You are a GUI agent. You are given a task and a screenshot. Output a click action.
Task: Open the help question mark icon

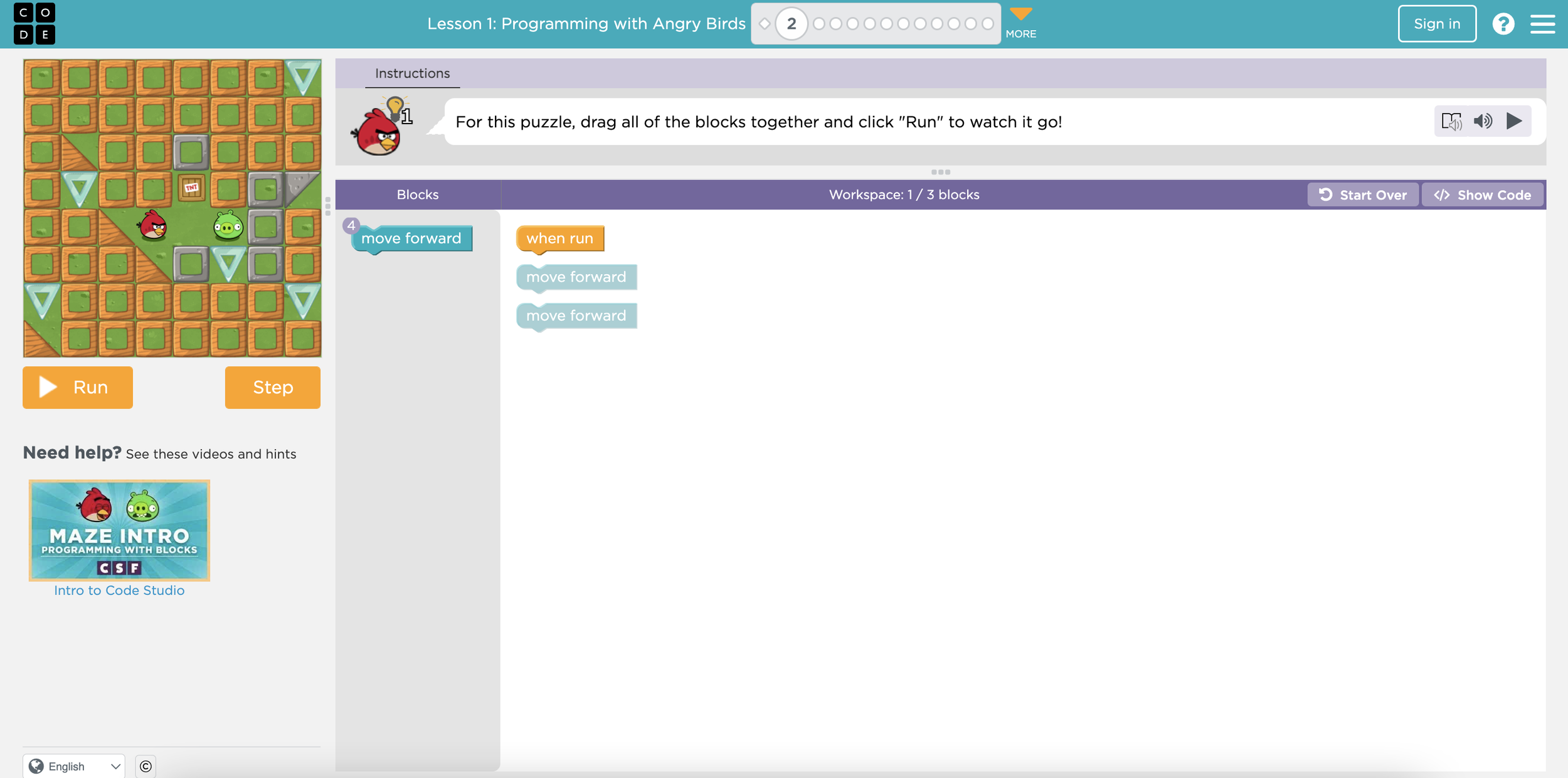coord(1503,24)
